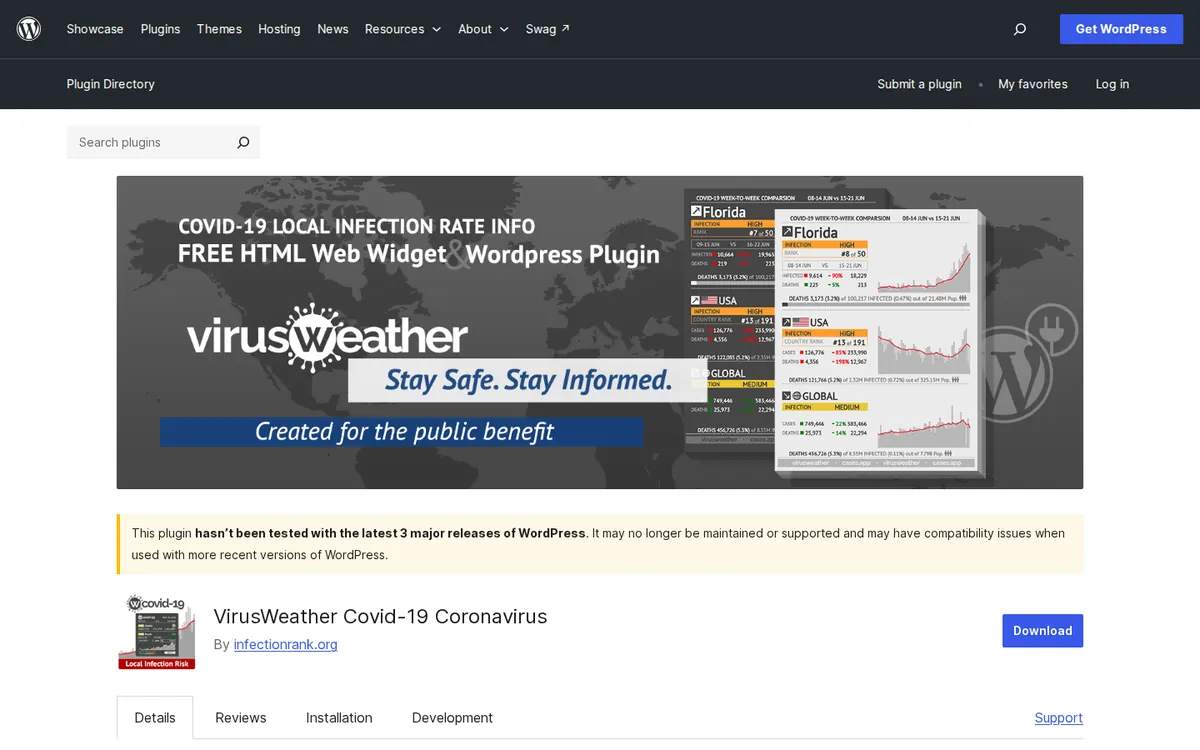The image size is (1200, 750).
Task: Expand the Resources dropdown menu
Action: 403,29
